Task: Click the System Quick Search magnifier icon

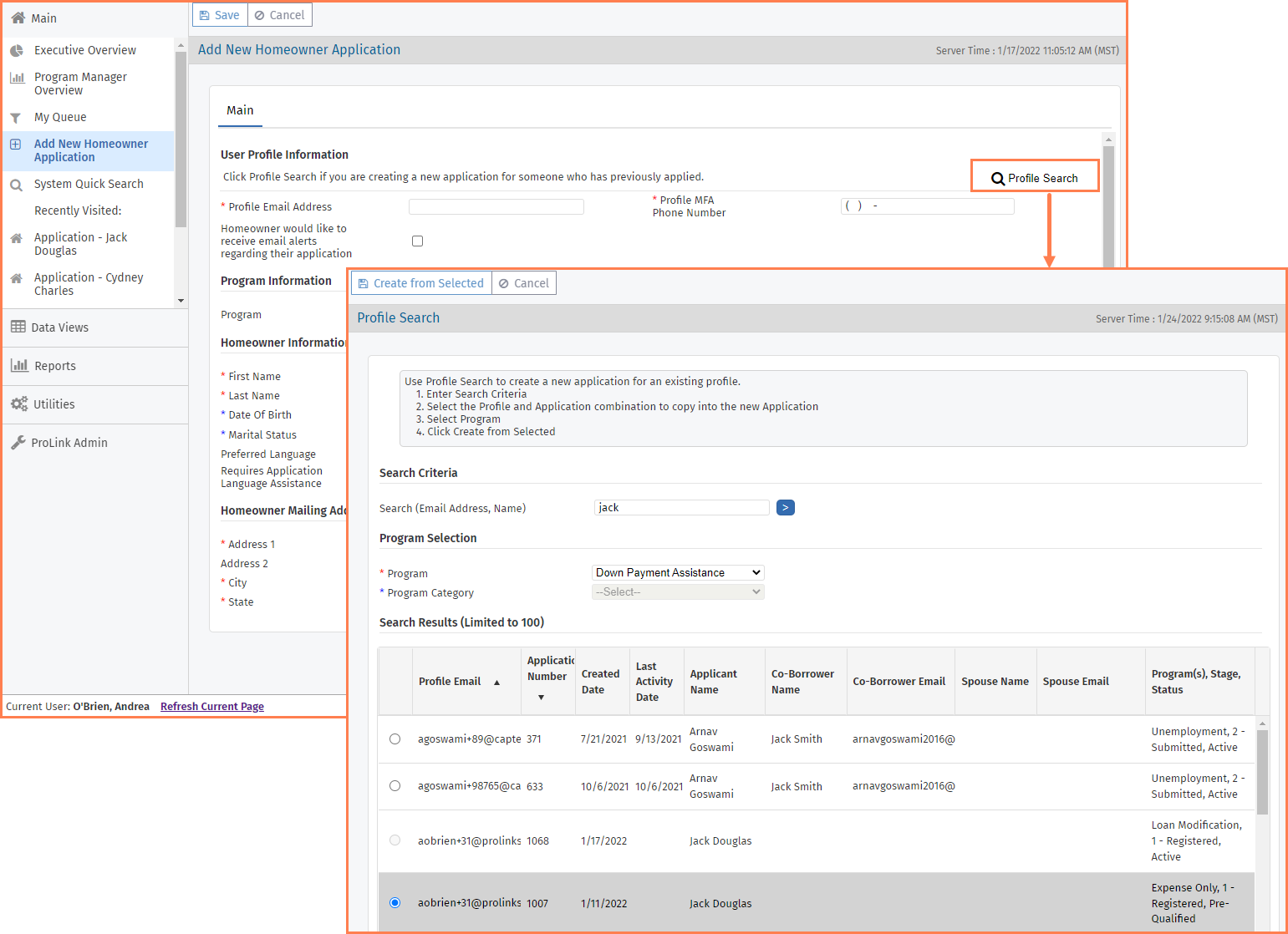Action: (x=16, y=185)
